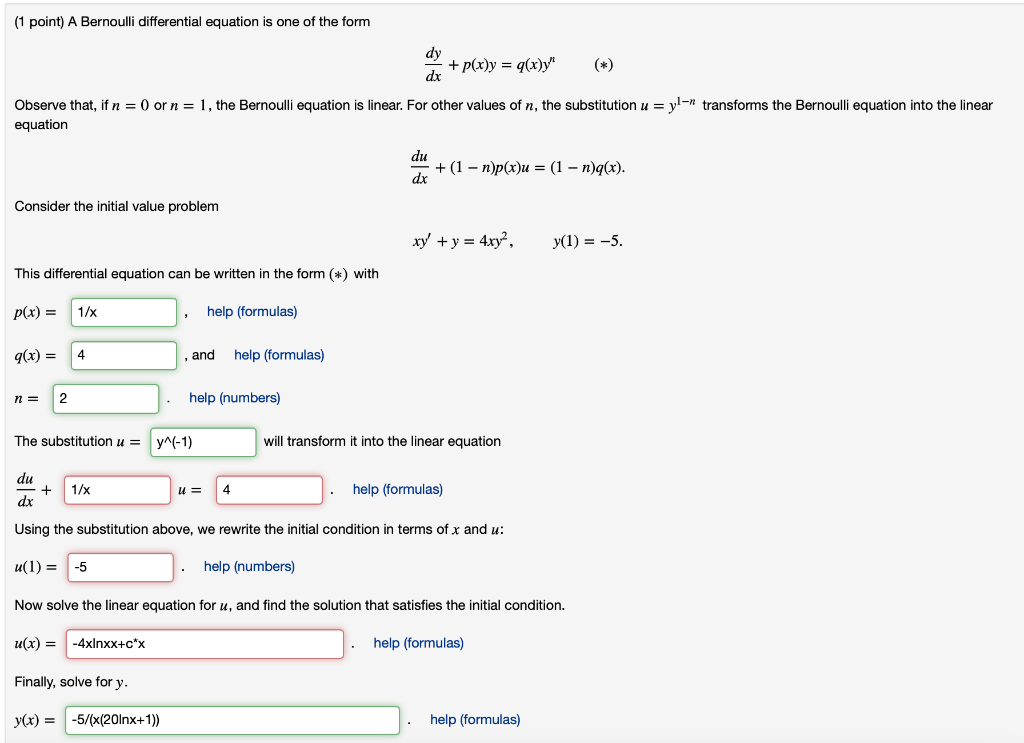Open help (formulas) next to y(x)
Viewport: 1024px width, 743px height.
[x=474, y=719]
